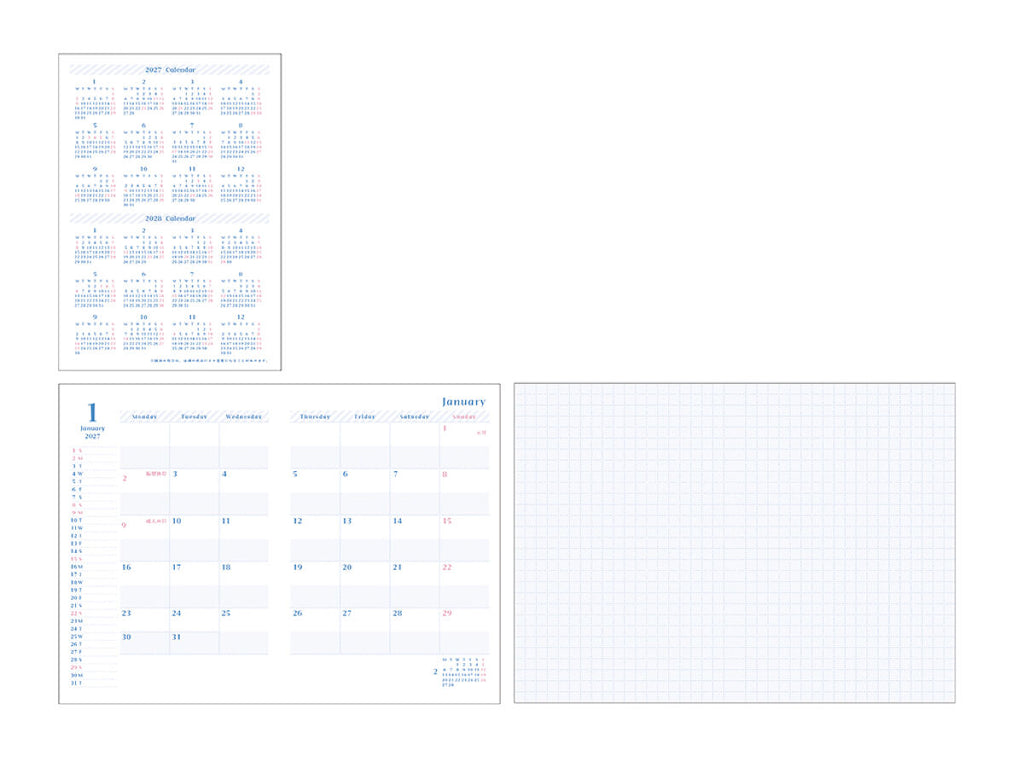Click the January title on the monthly page

click(x=464, y=402)
